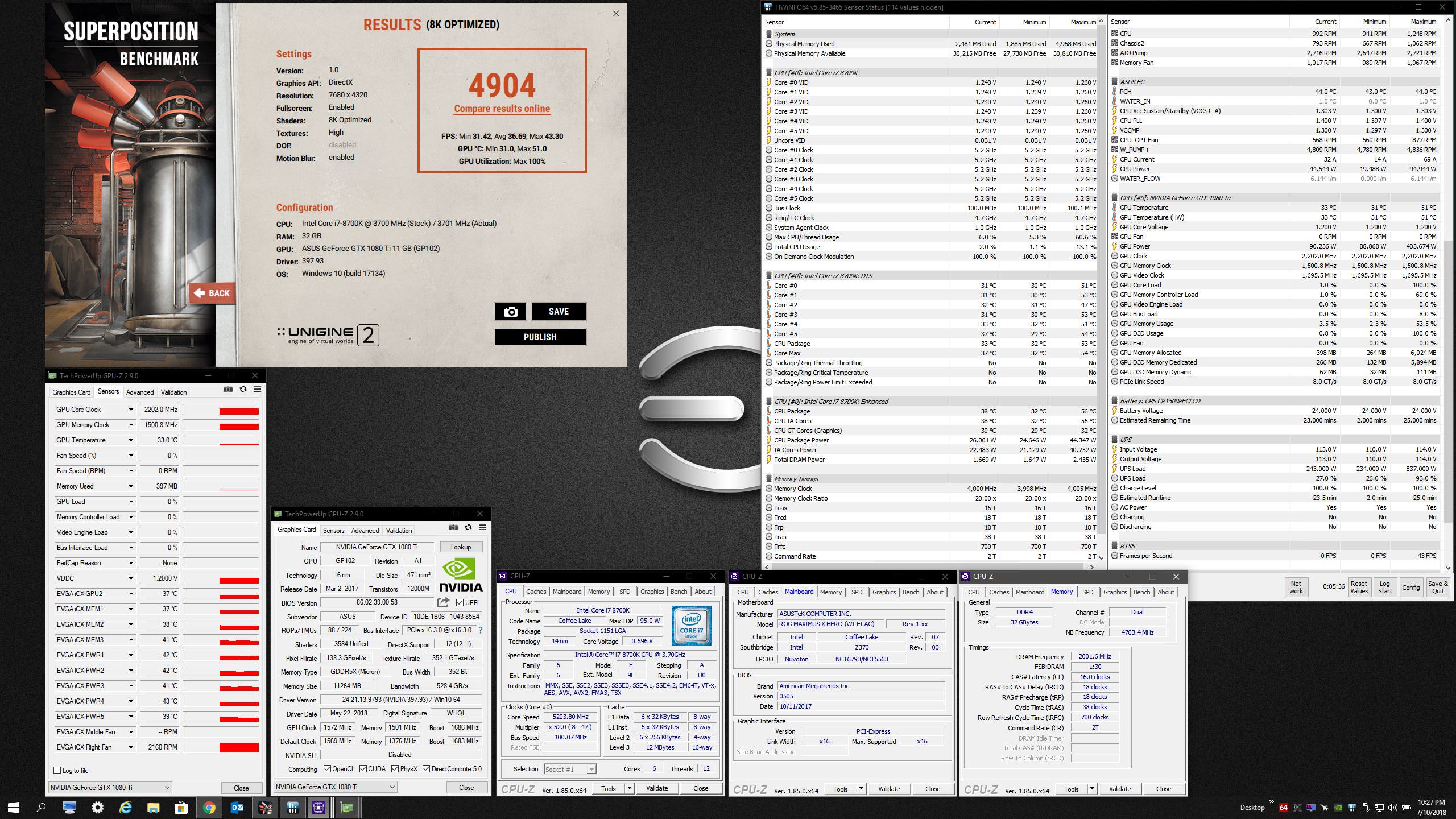Switch to Superposition Benchmark taskbar icon
Image resolution: width=1456 pixels, height=819 pixels.
(264, 807)
